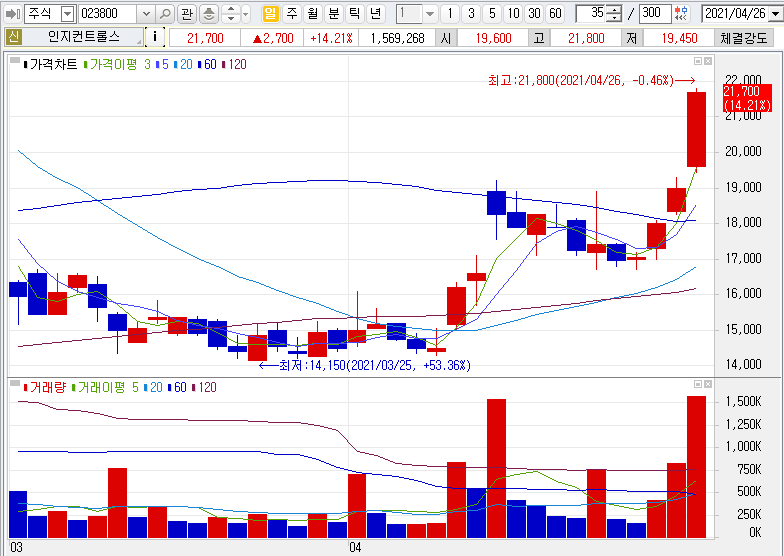Click the interval preset 60 button

[x=556, y=14]
